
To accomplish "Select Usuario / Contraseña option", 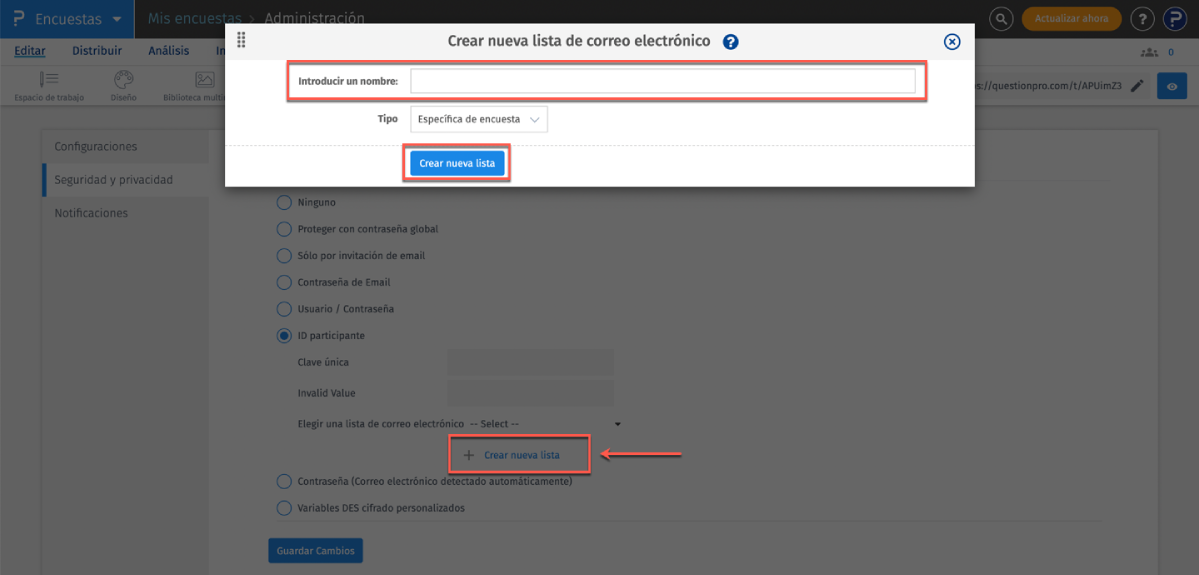I will coord(284,309).
